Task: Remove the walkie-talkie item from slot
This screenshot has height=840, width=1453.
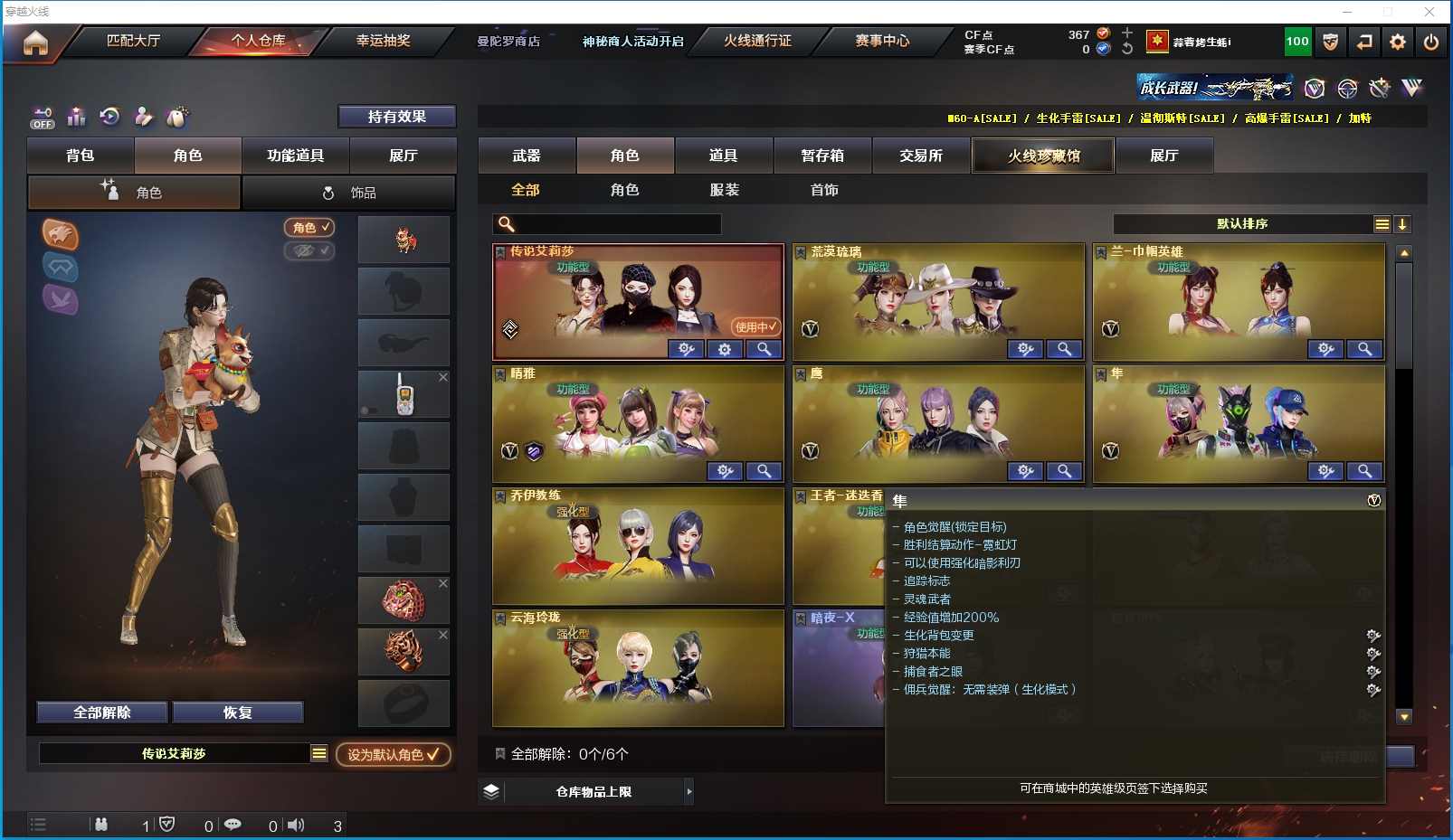Action: (443, 377)
